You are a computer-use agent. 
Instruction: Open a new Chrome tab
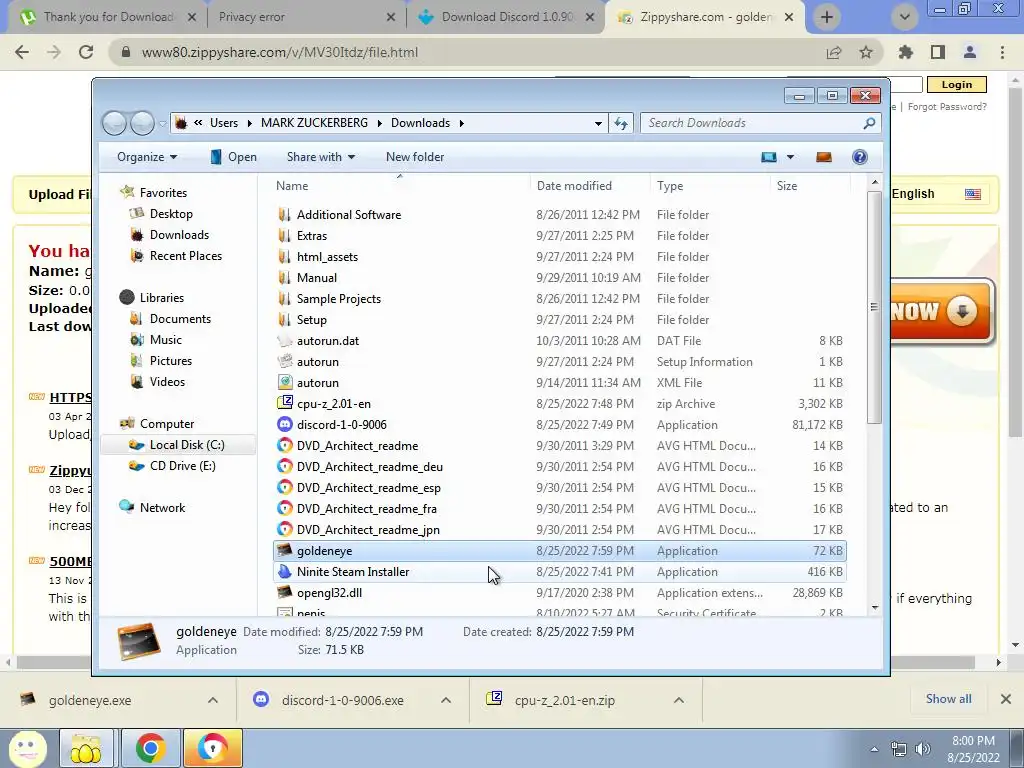click(827, 17)
